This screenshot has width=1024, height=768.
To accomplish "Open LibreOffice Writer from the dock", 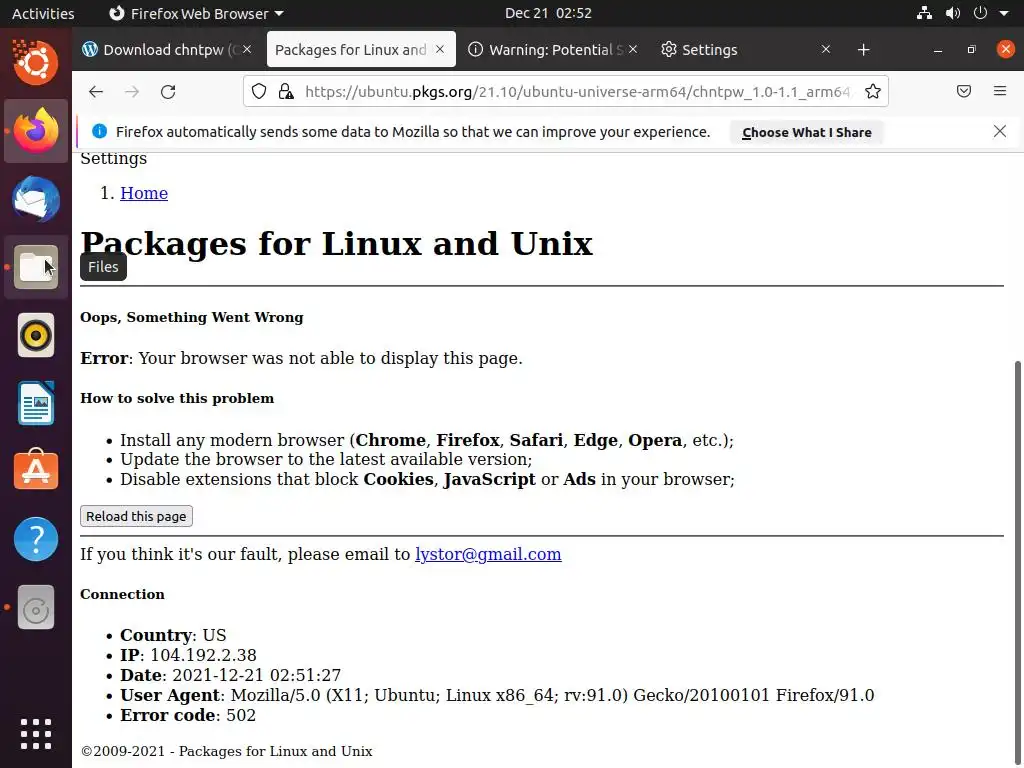I will click(36, 403).
